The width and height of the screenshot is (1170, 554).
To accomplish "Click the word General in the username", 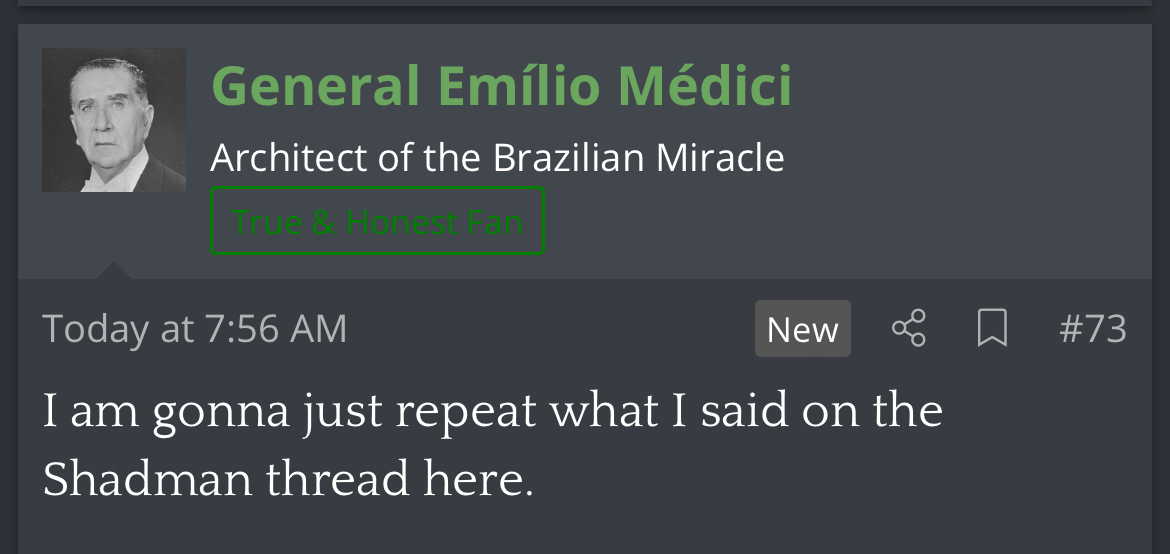I will 315,86.
